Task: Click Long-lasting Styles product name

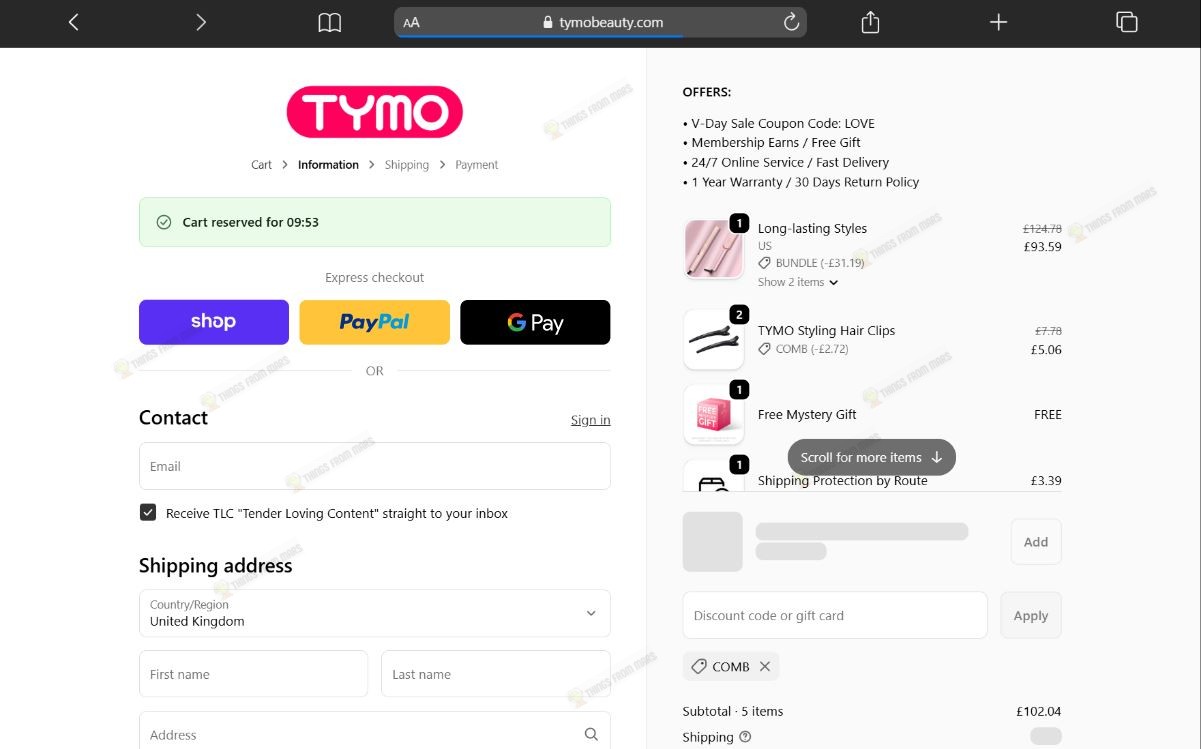Action: pos(812,228)
